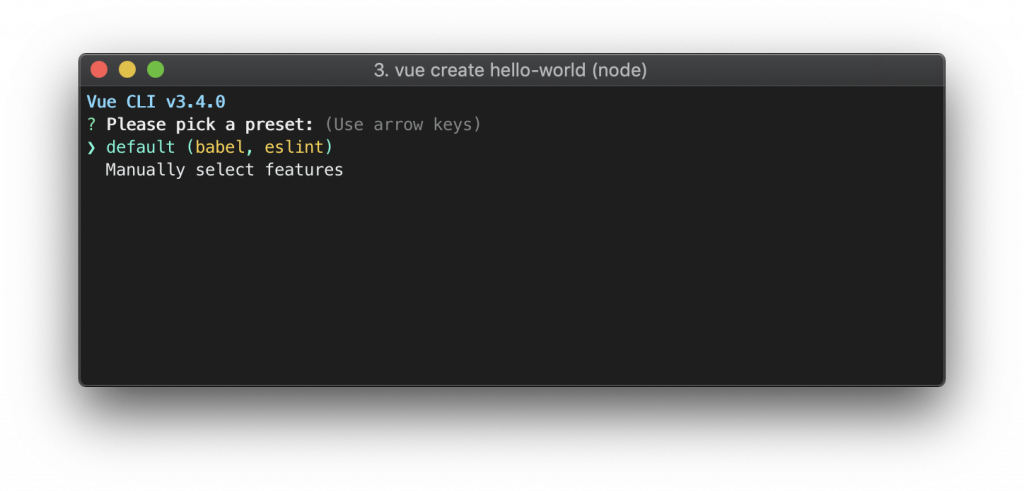The width and height of the screenshot is (1024, 491).
Task: Click "hello-world" in the title bar
Action: click(x=541, y=71)
